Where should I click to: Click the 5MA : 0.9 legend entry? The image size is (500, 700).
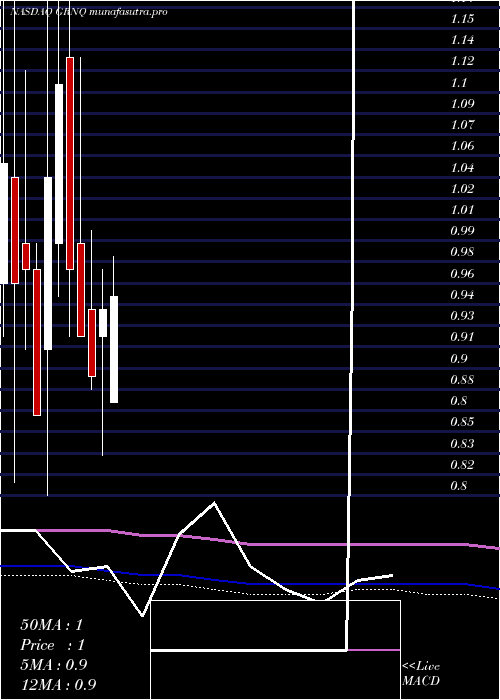pos(54,665)
